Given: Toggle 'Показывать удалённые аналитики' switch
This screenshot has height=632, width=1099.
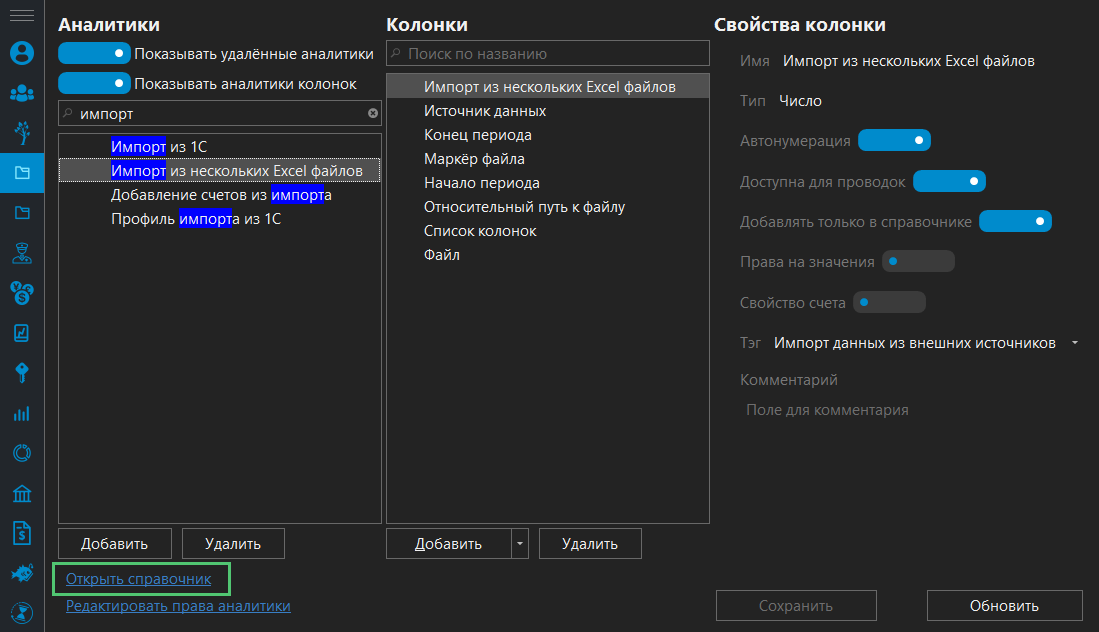Looking at the screenshot, I should click(x=94, y=53).
